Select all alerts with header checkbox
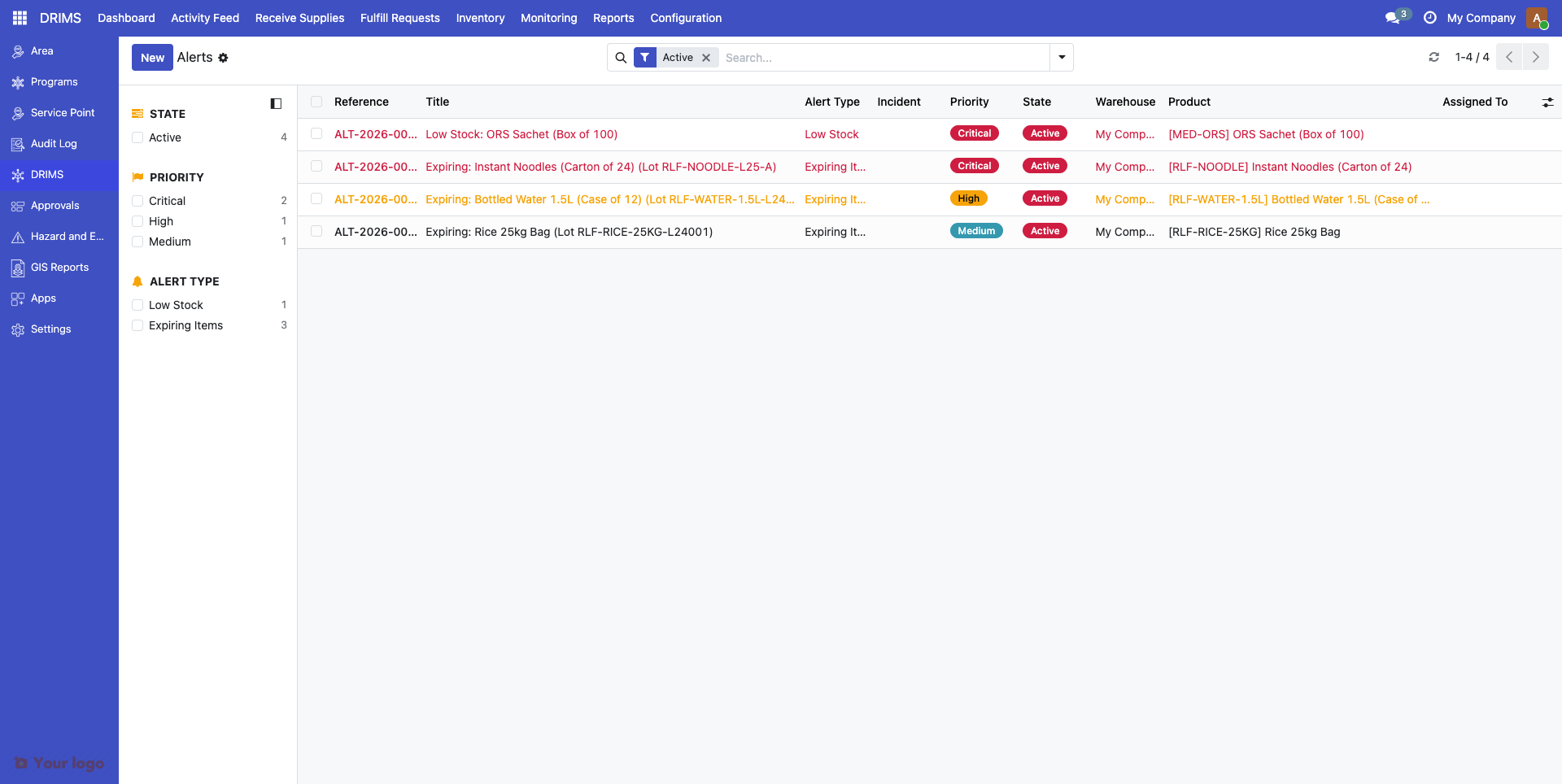This screenshot has width=1562, height=784. pos(316,102)
